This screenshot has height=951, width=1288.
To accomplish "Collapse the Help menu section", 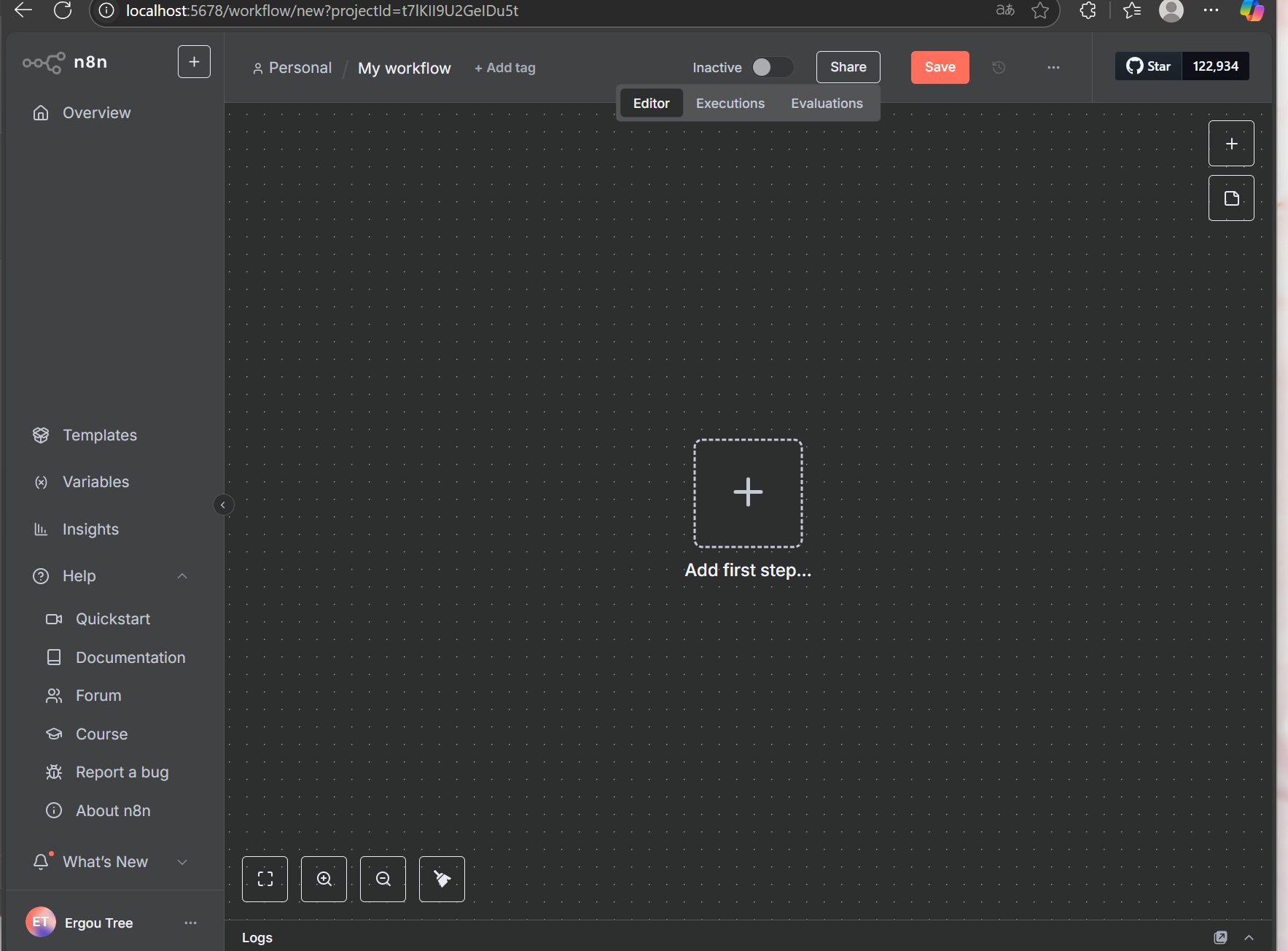I will 182,576.
